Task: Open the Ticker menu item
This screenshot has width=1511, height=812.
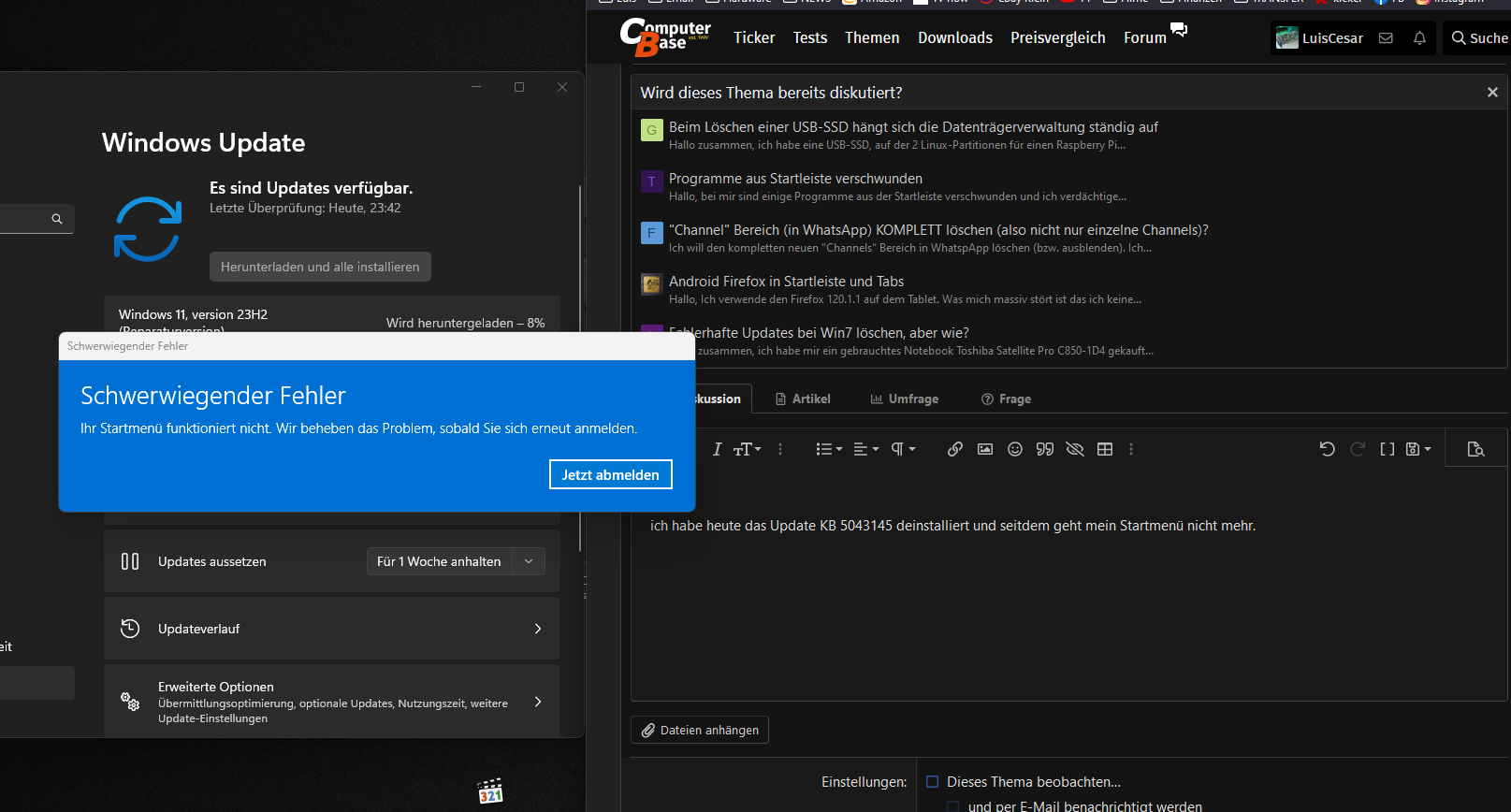Action: pyautogui.click(x=754, y=37)
